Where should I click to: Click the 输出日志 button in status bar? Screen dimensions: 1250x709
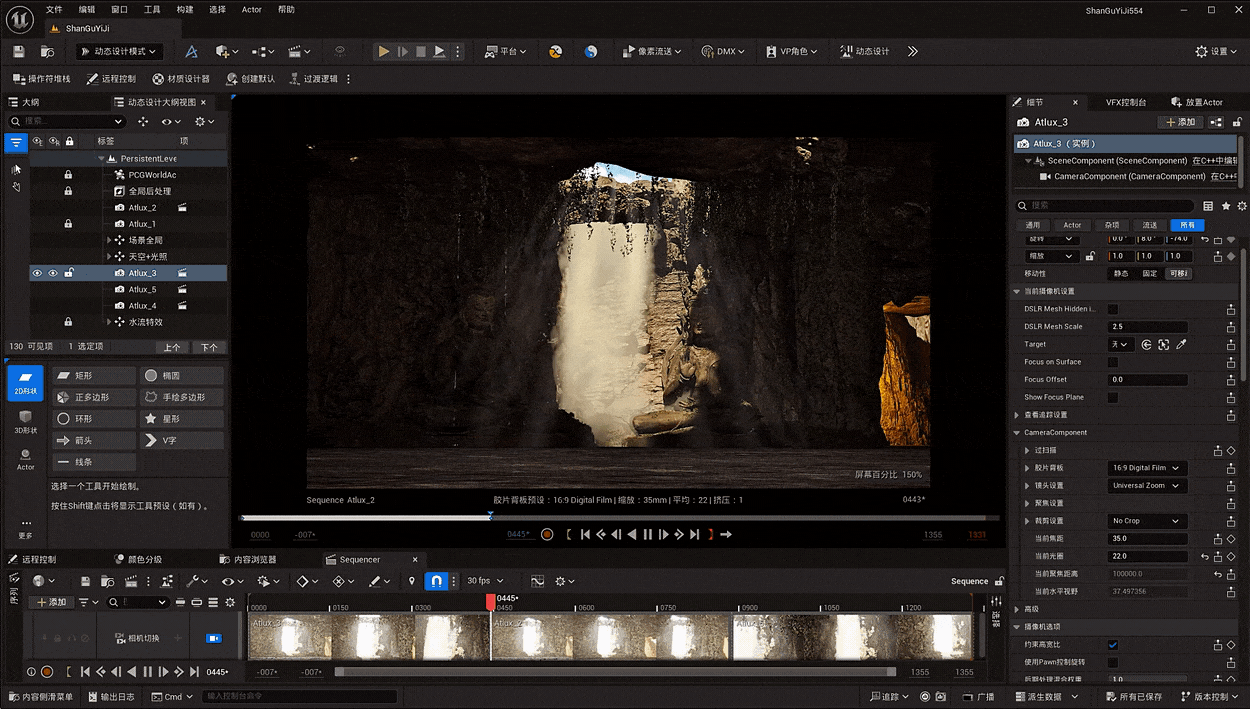click(111, 697)
